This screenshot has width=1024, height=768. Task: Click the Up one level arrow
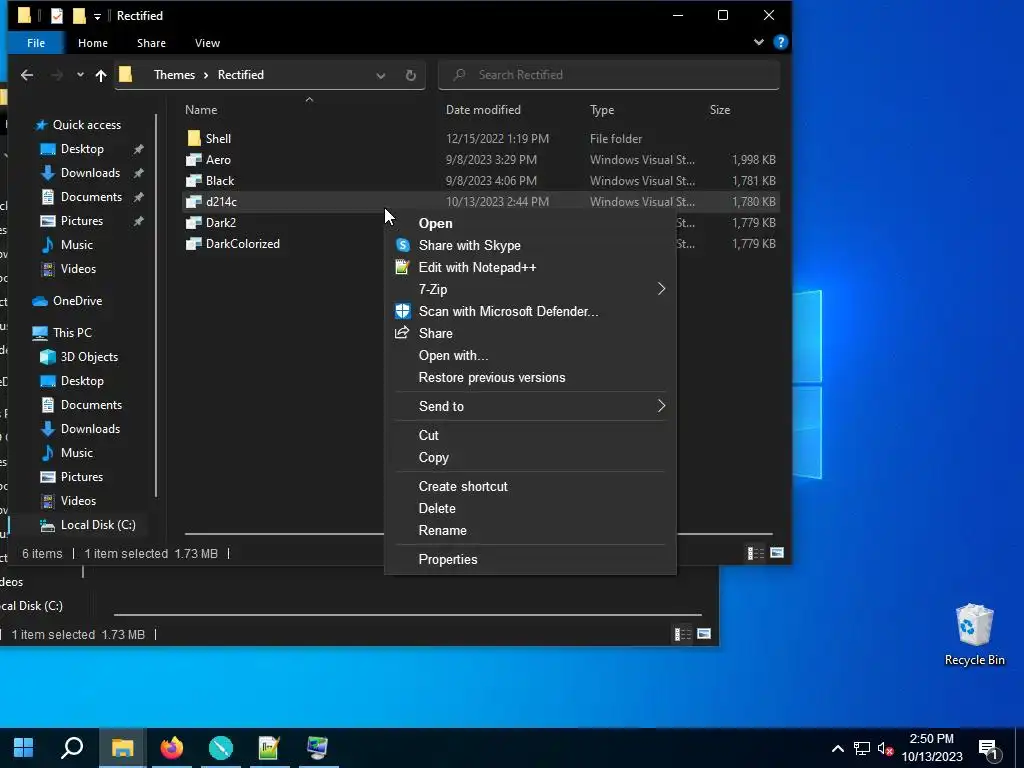(x=101, y=75)
